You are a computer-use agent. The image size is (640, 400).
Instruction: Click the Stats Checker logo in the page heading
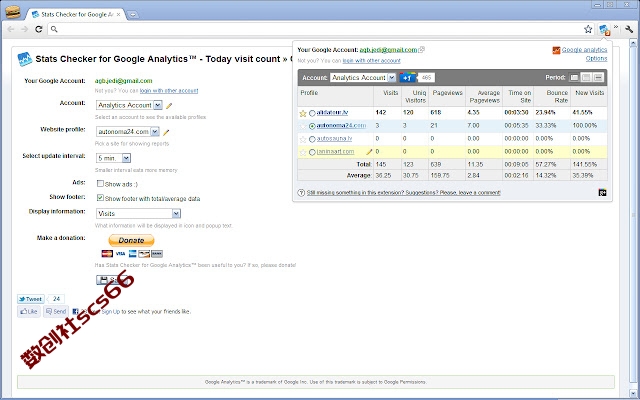point(24,59)
